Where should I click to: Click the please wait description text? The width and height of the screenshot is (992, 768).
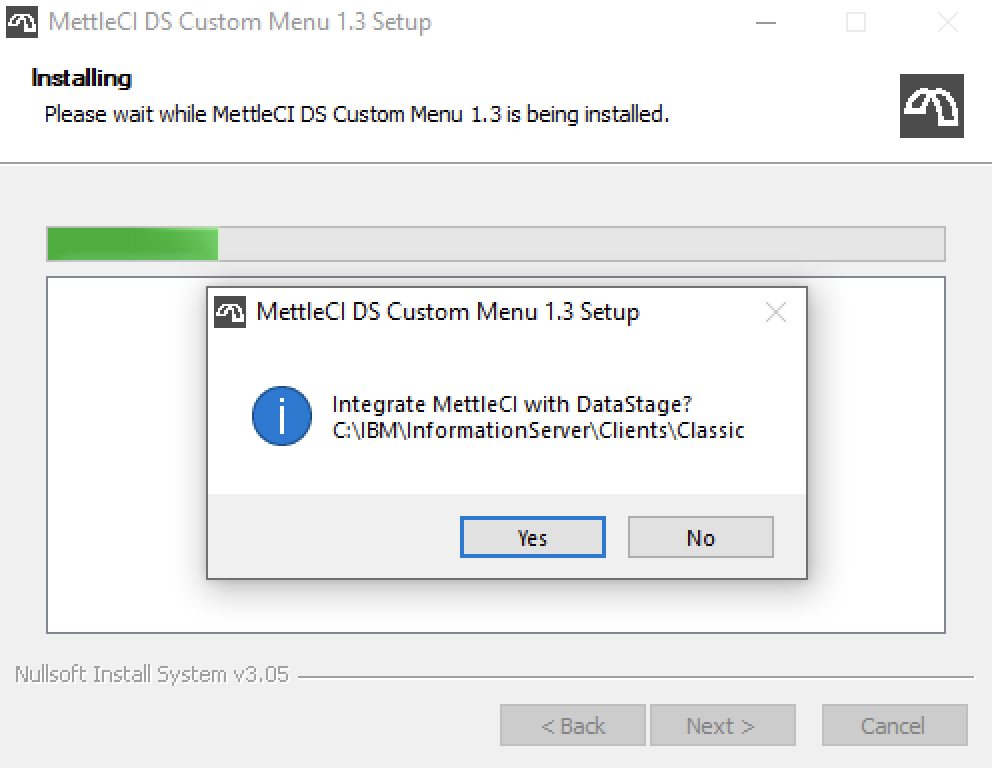[x=355, y=114]
